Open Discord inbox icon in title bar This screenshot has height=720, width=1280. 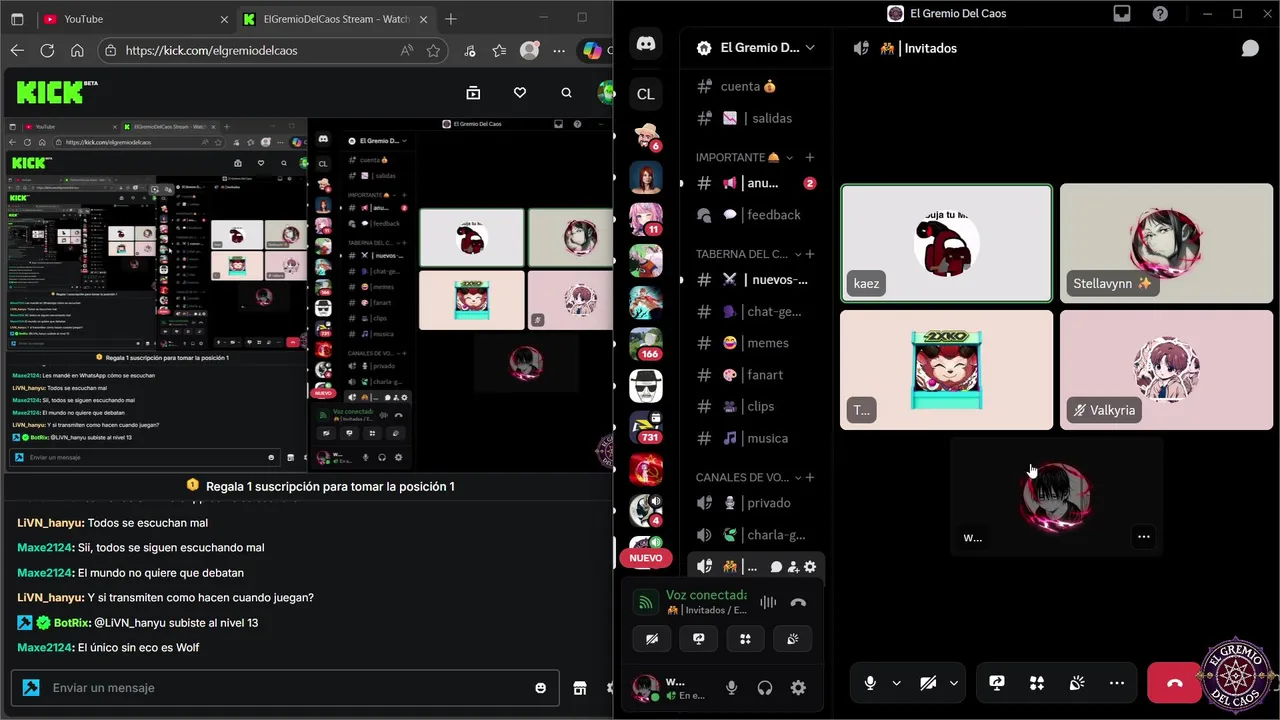tap(1122, 14)
